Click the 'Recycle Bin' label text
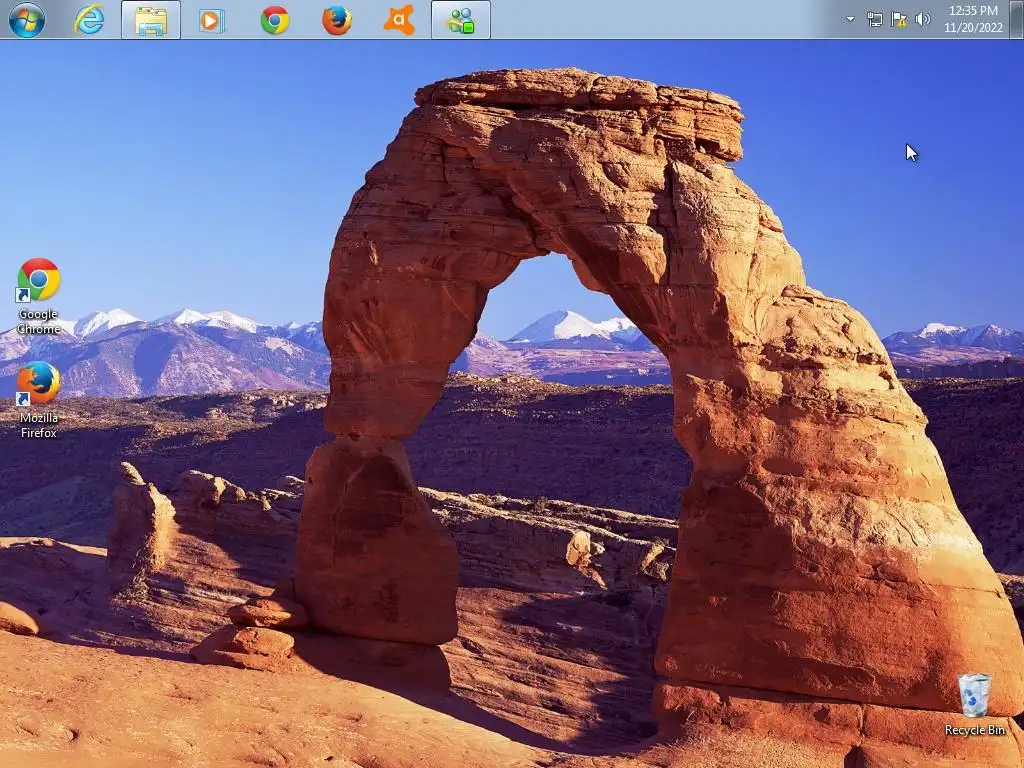This screenshot has height=768, width=1024. (x=974, y=730)
